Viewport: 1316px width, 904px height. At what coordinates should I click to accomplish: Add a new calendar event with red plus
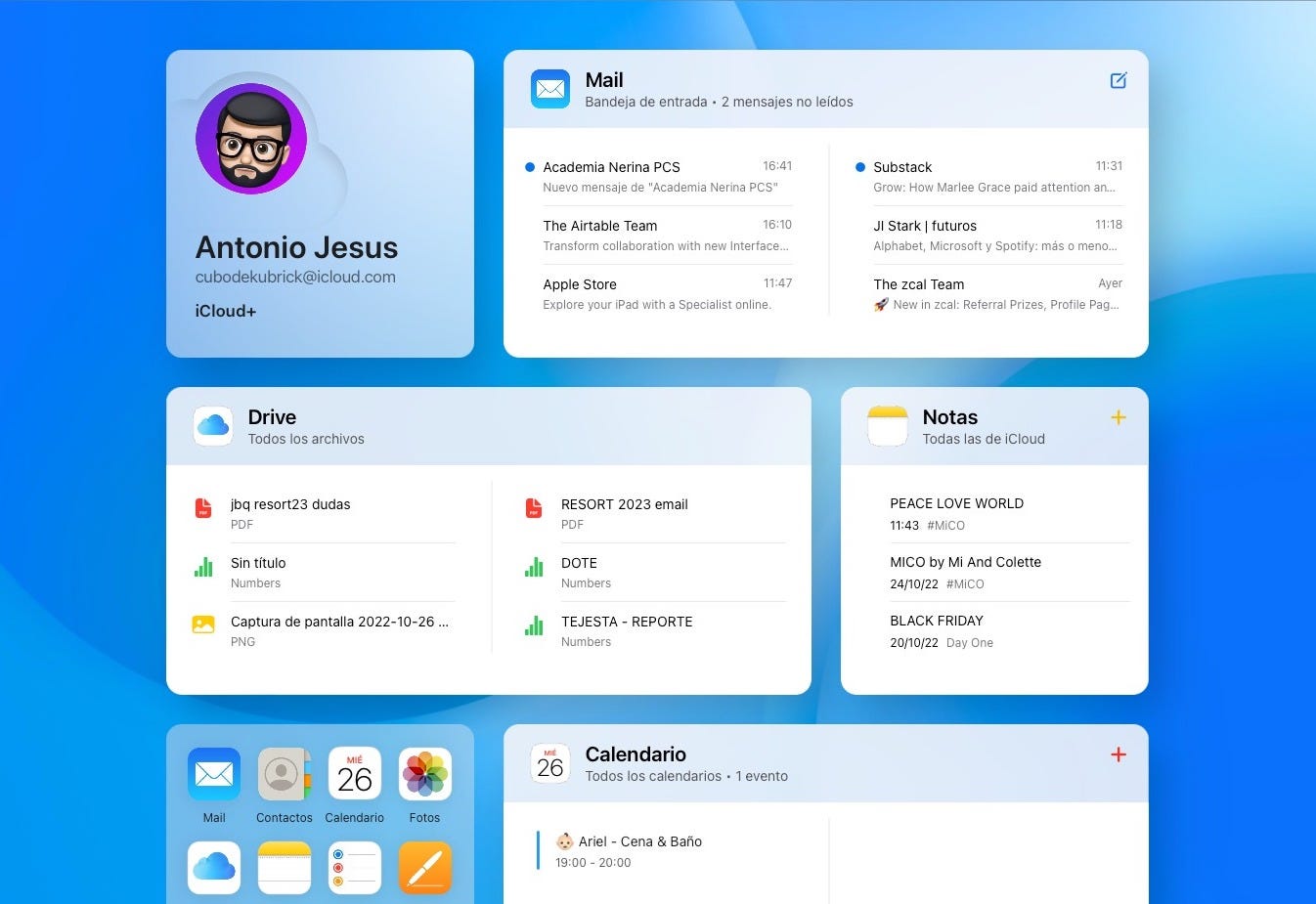(1119, 754)
